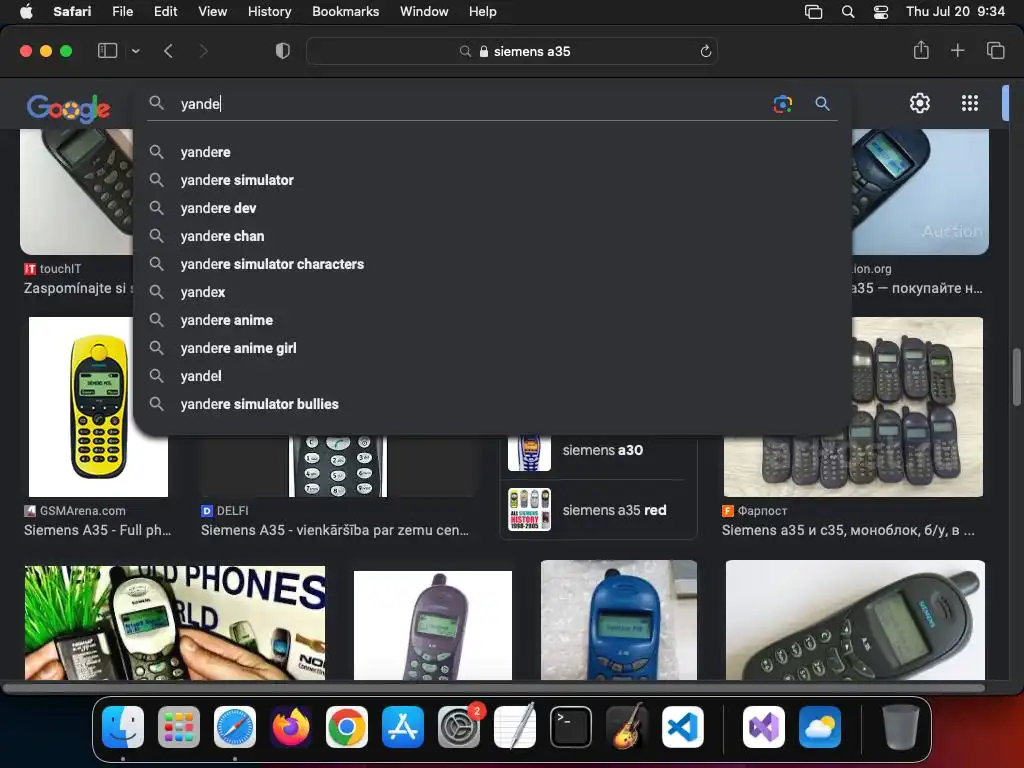The height and width of the screenshot is (768, 1024).
Task: Open Spotlight search in menu bar
Action: pos(848,12)
